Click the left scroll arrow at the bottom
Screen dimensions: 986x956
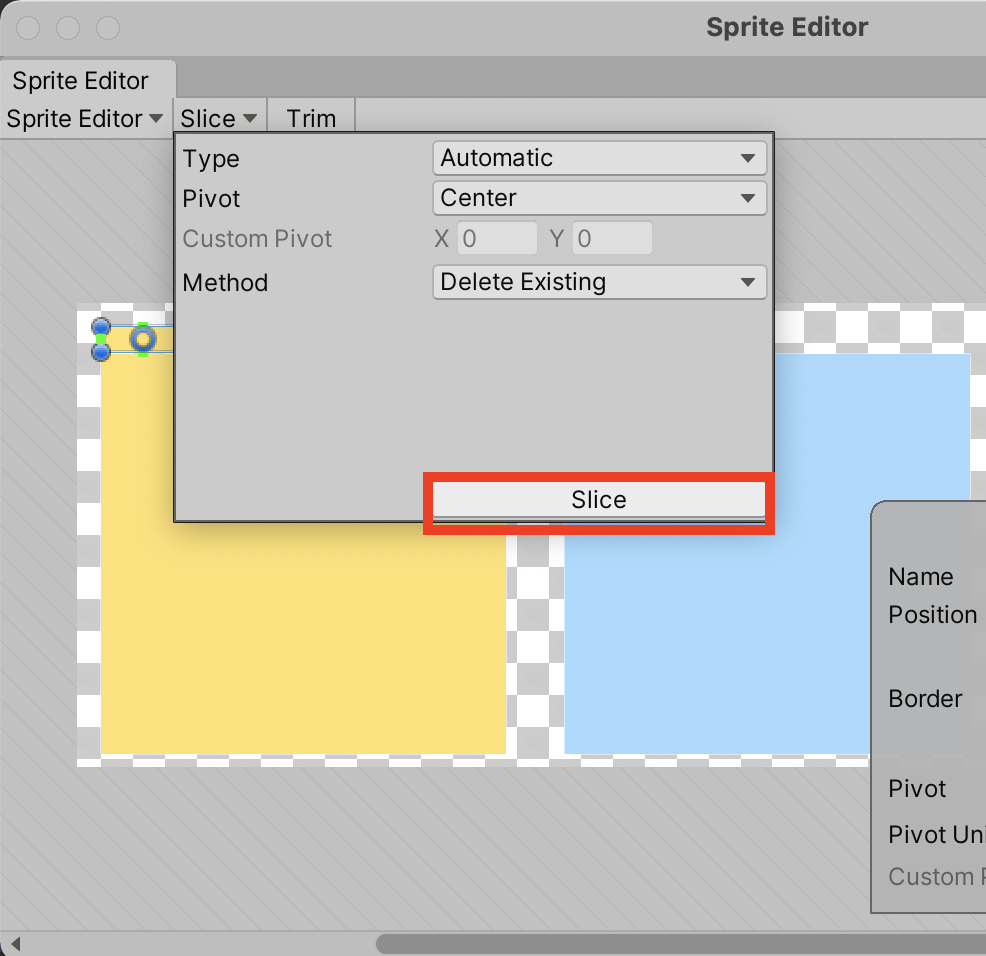[16, 943]
